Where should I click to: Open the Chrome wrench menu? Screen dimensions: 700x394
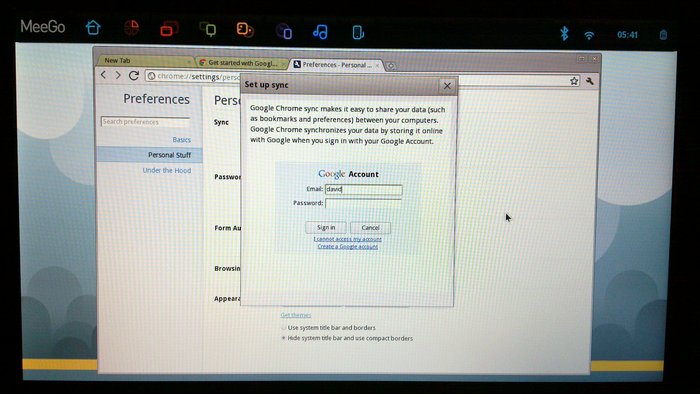[x=590, y=81]
